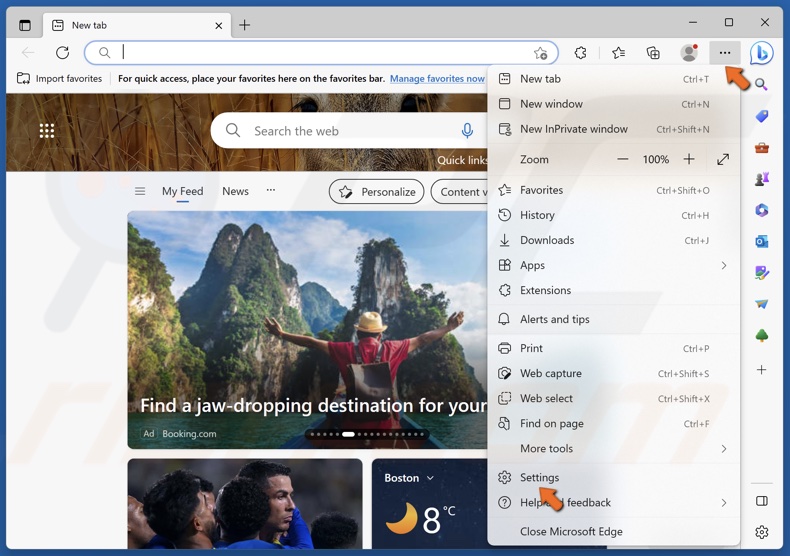This screenshot has width=790, height=556.
Task: Open the feed ellipsis more options
Action: [x=271, y=190]
